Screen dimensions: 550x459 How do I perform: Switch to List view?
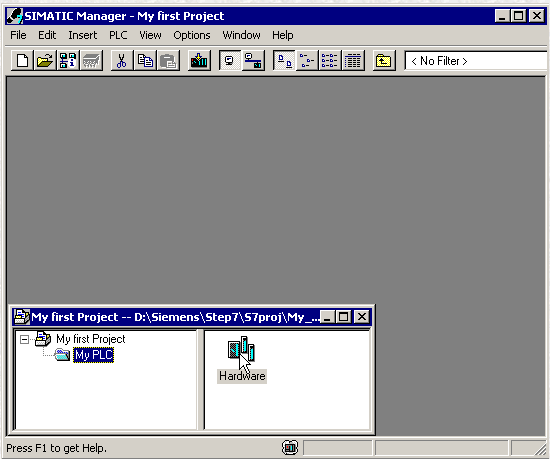(330, 61)
